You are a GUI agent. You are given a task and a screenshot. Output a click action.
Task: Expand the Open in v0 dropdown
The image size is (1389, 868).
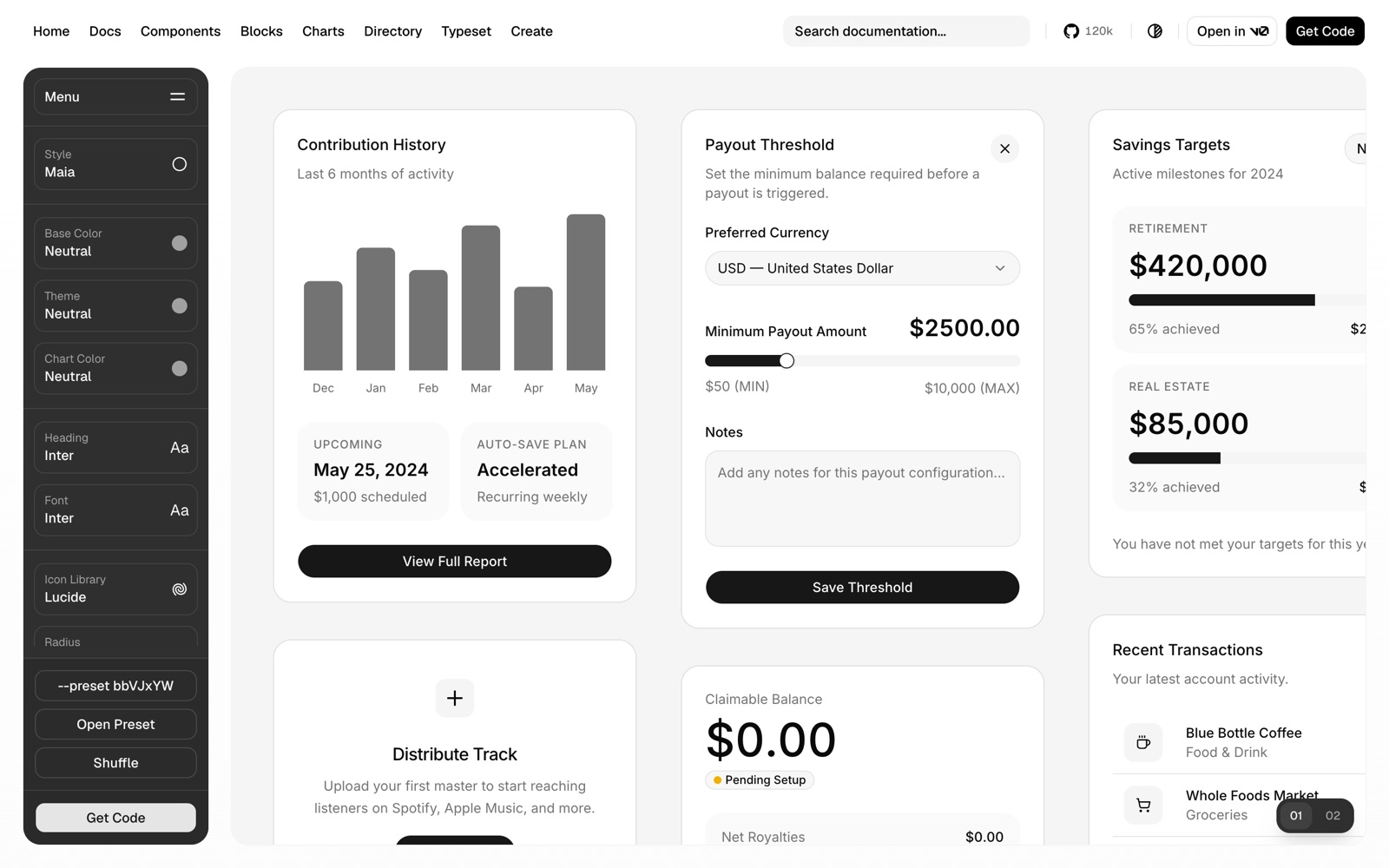point(1232,31)
